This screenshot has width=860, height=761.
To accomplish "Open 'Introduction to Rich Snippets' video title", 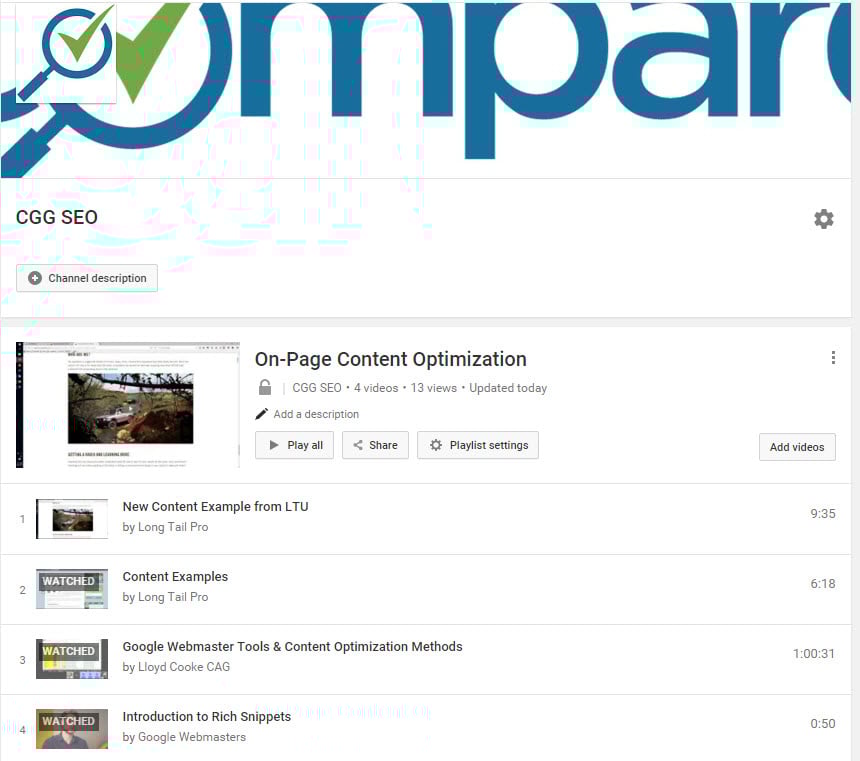I will click(x=207, y=717).
